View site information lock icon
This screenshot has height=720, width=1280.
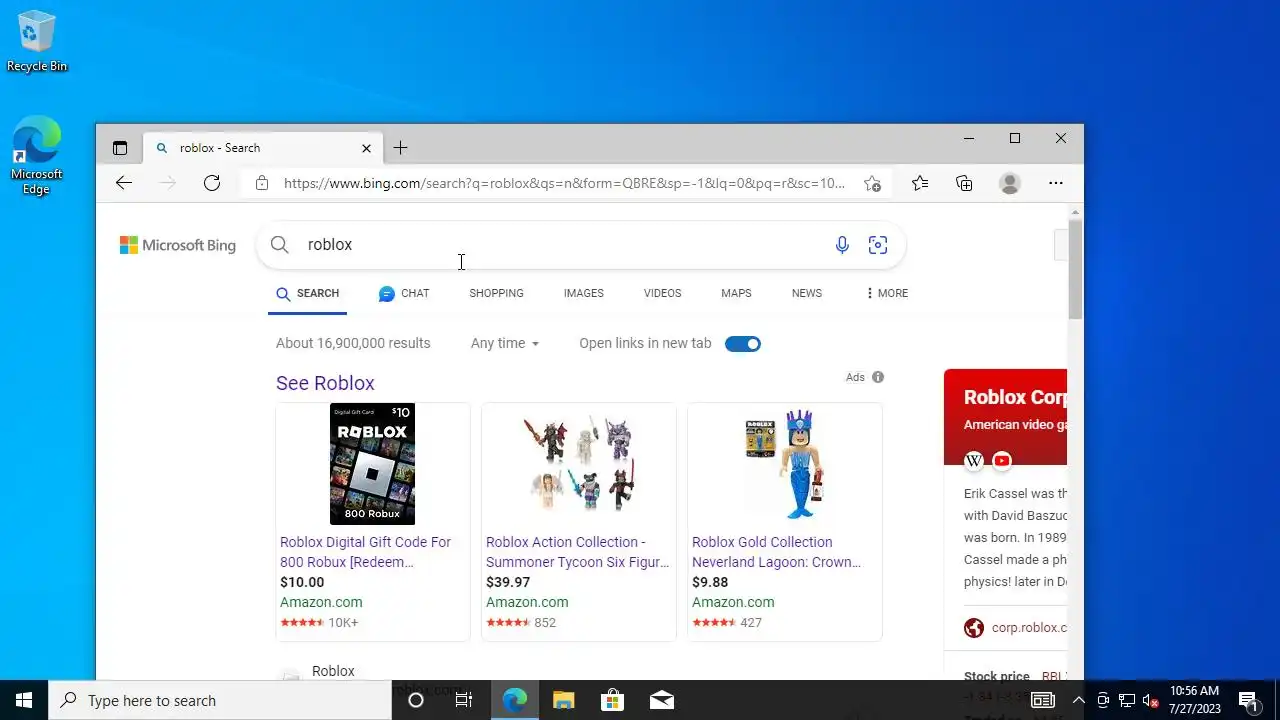pos(262,183)
